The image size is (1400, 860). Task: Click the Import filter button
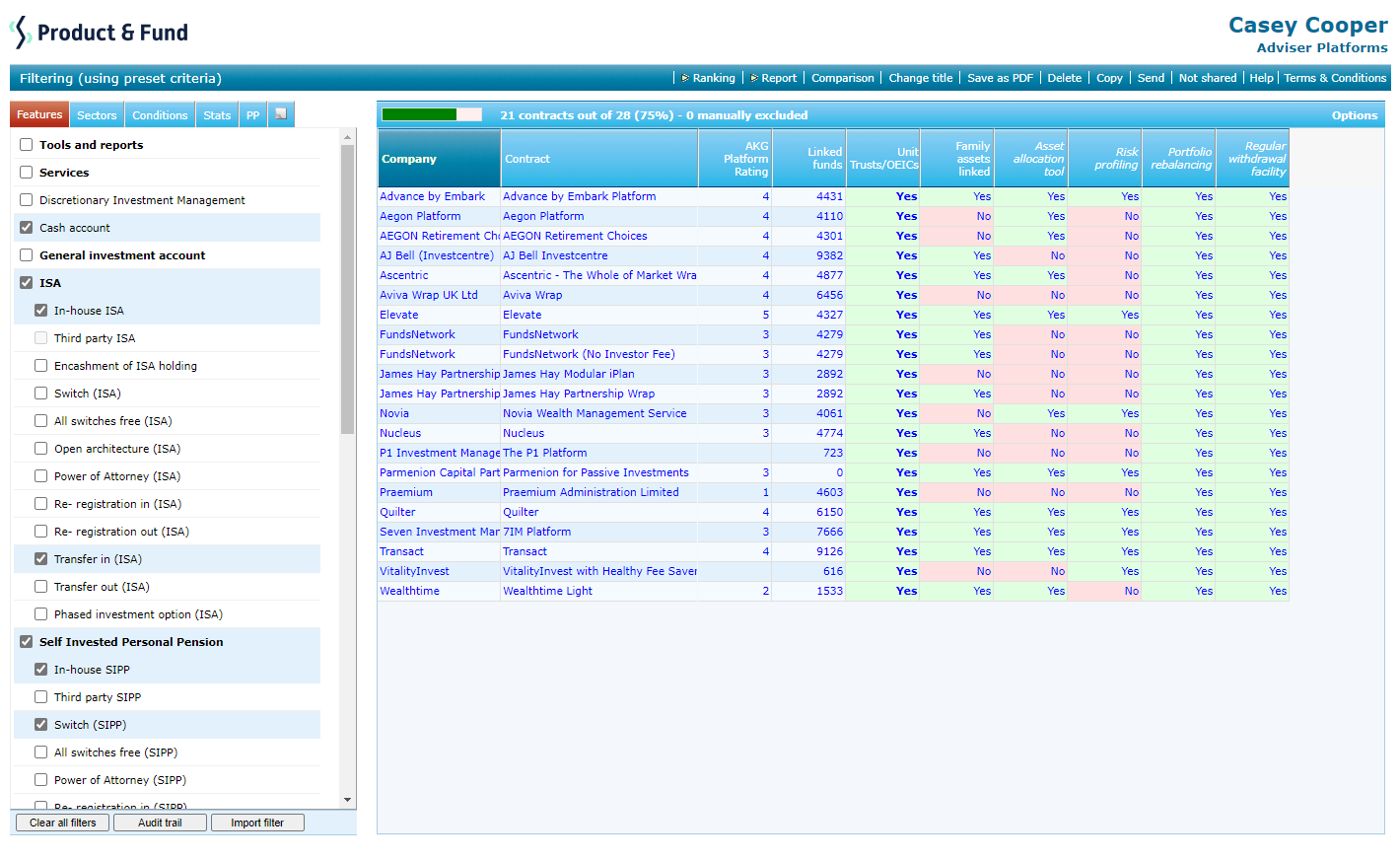[x=257, y=823]
